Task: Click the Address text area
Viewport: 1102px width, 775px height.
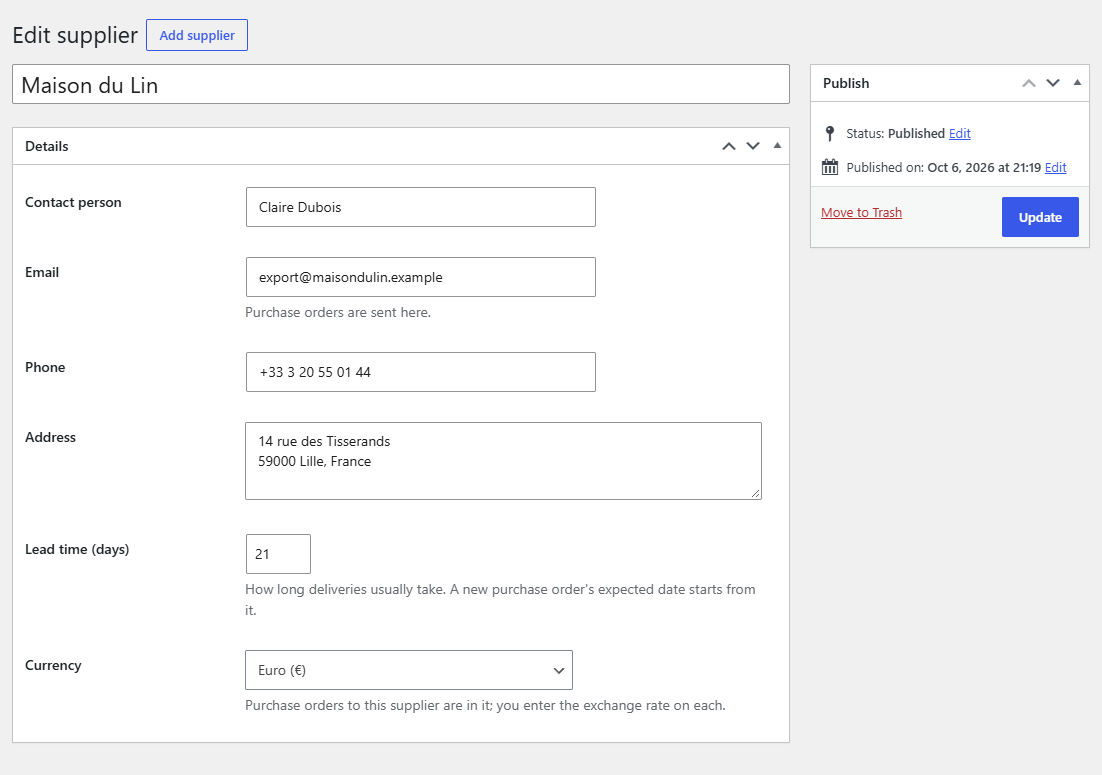Action: pyautogui.click(x=503, y=461)
